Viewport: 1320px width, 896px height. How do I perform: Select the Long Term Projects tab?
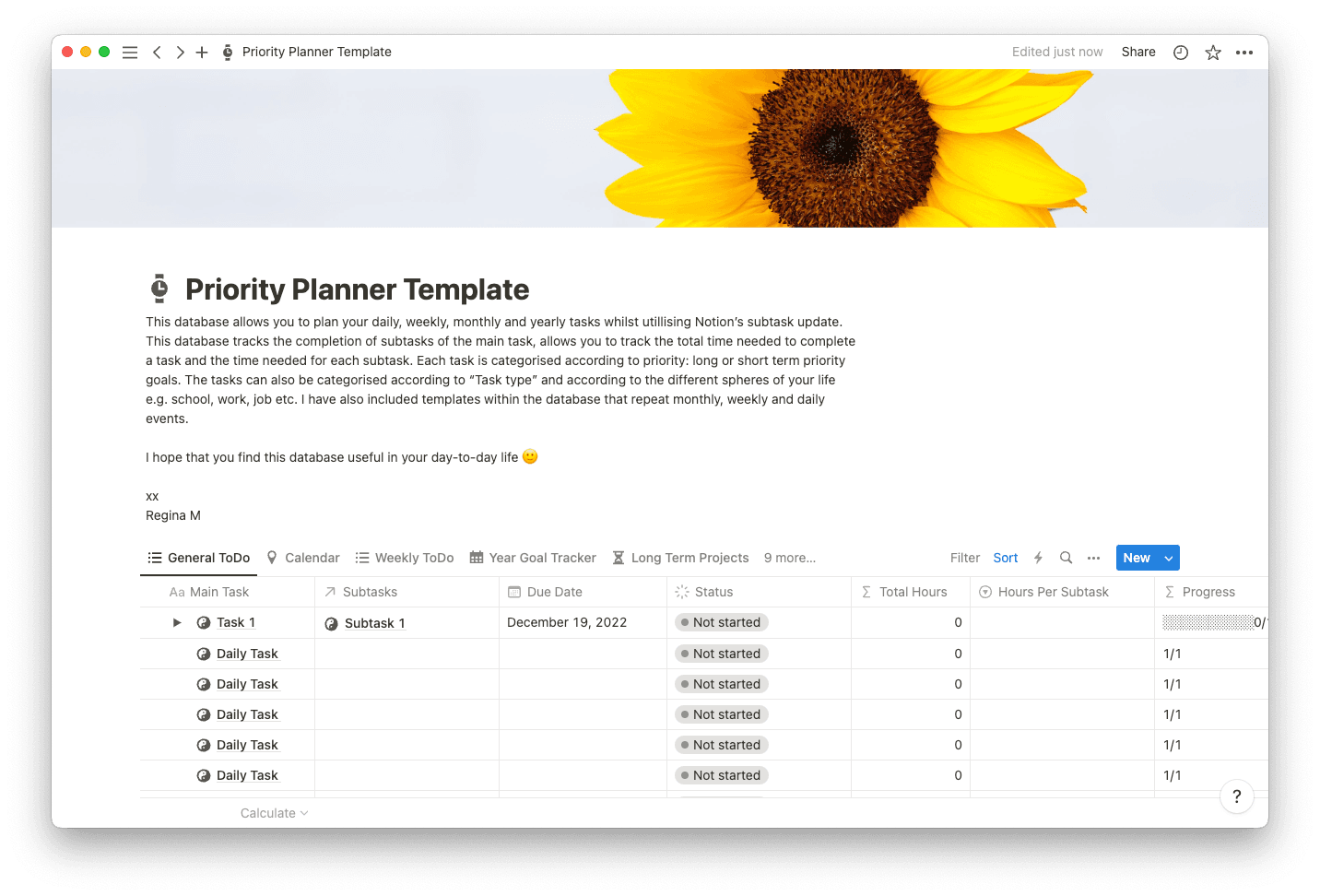tap(680, 558)
